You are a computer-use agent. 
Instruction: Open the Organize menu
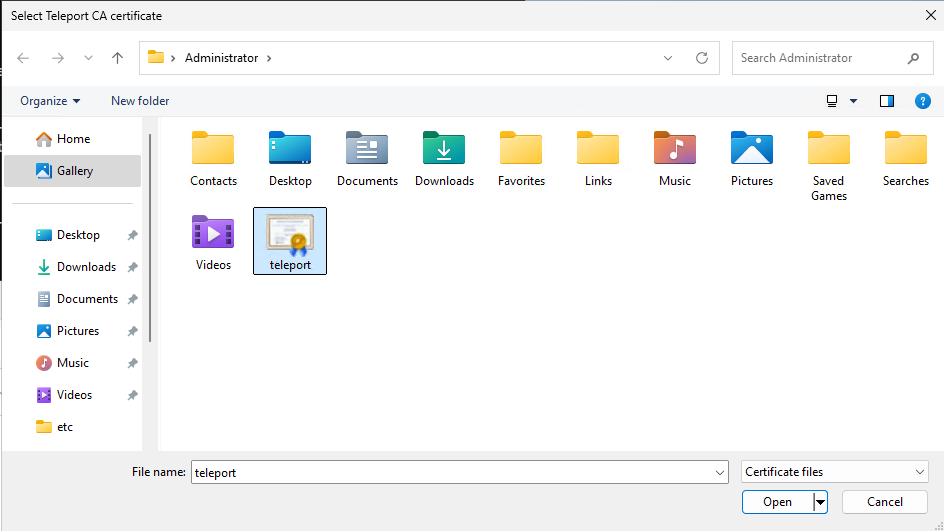point(50,101)
